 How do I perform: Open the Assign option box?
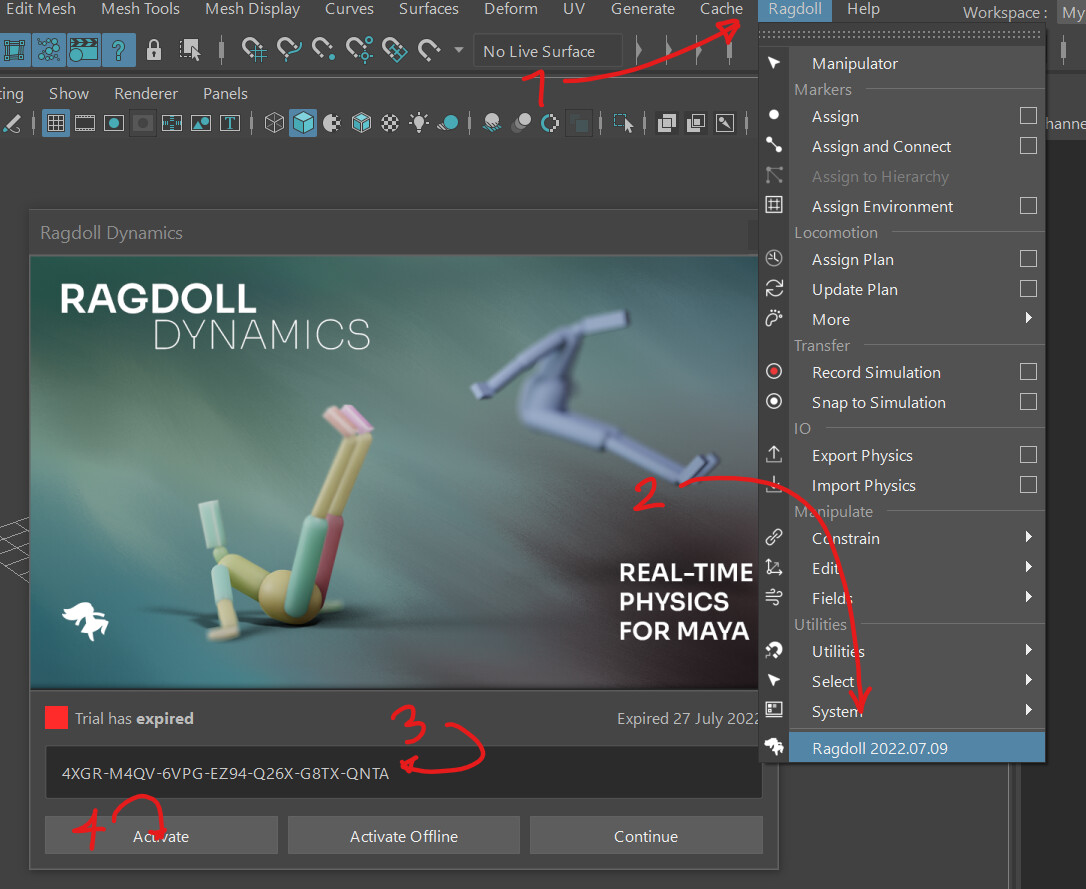[1029, 116]
